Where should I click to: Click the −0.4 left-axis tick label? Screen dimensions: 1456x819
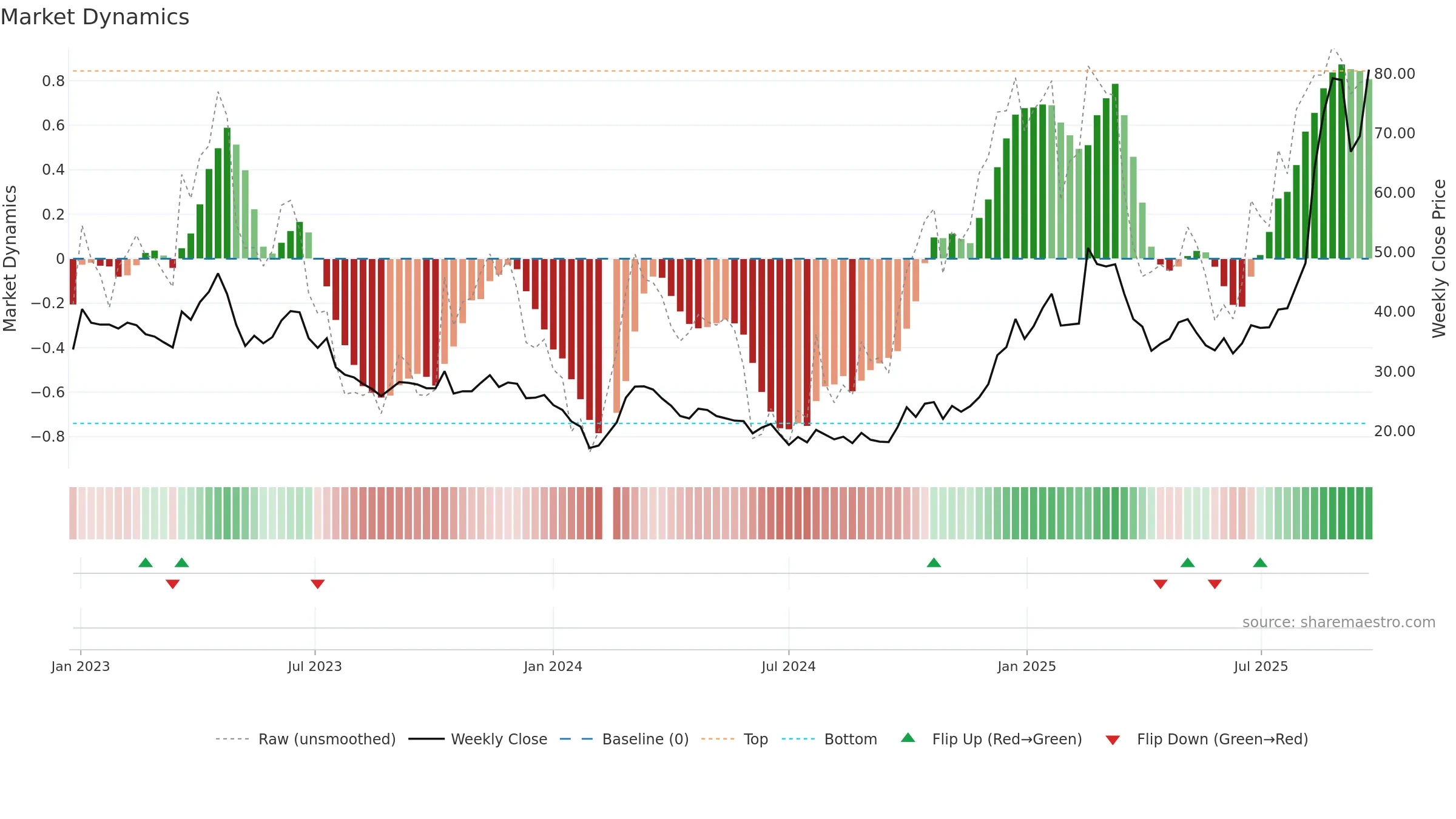click(x=48, y=348)
